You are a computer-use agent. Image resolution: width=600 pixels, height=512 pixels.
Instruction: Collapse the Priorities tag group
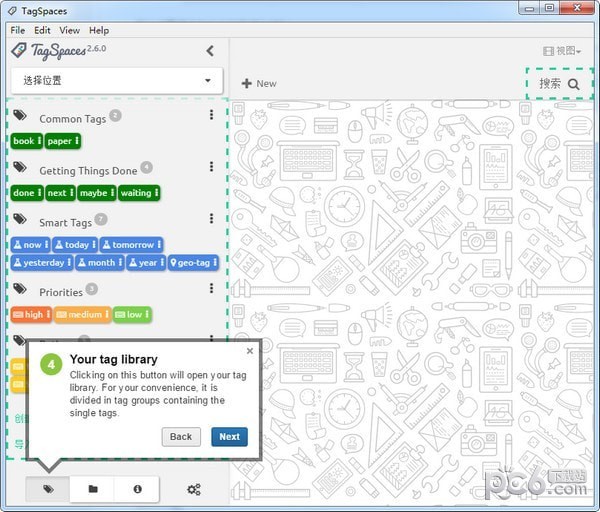pos(60,292)
